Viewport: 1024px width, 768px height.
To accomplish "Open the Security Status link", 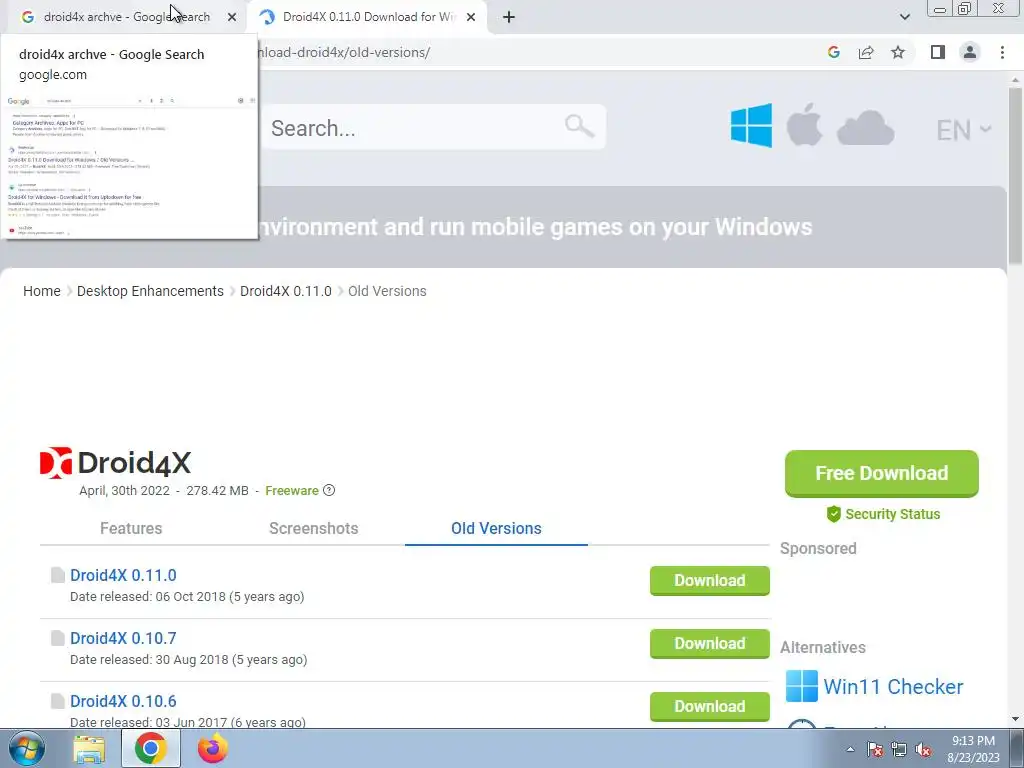I will coord(893,514).
